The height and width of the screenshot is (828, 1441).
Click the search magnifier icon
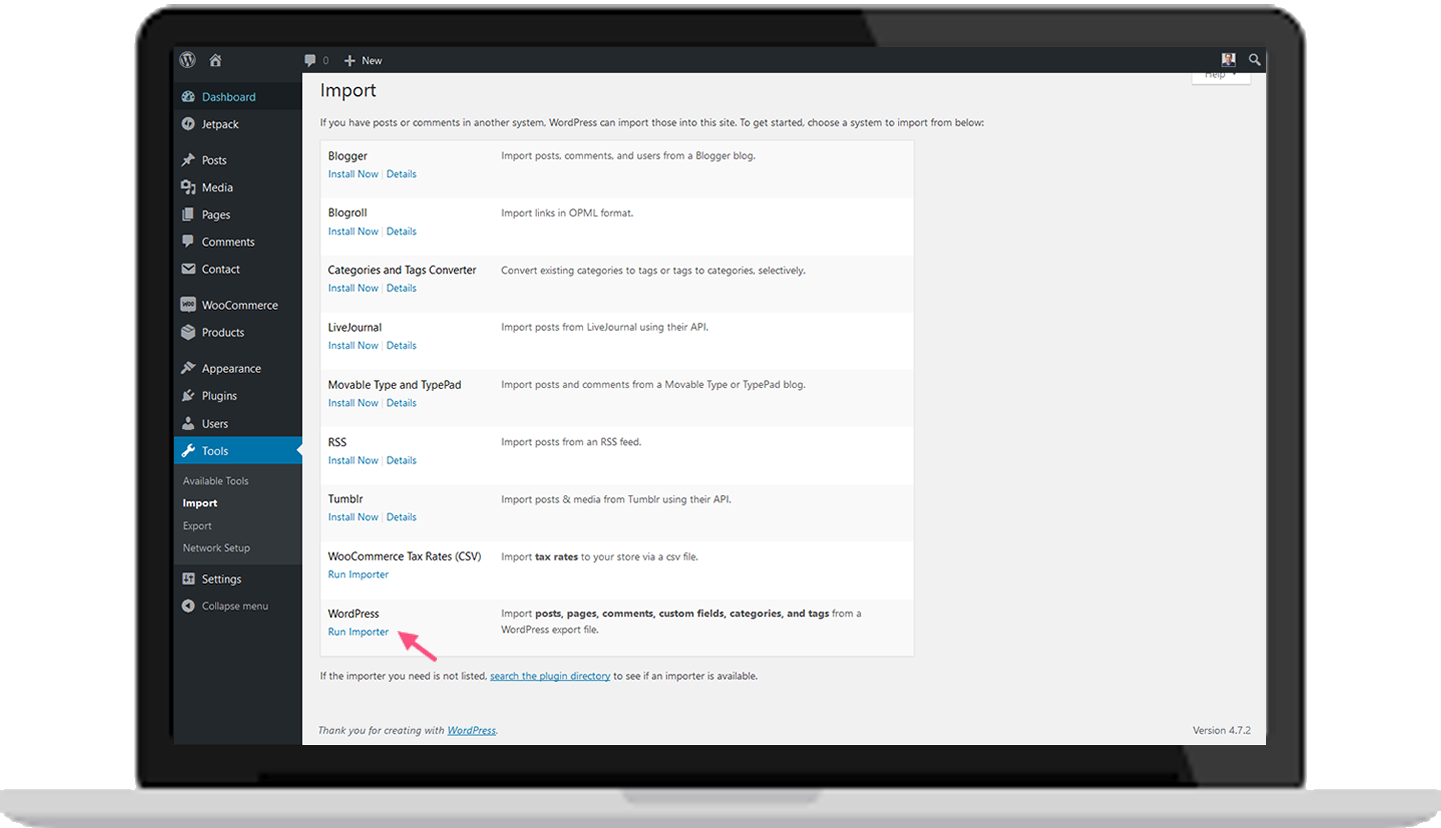(1255, 60)
